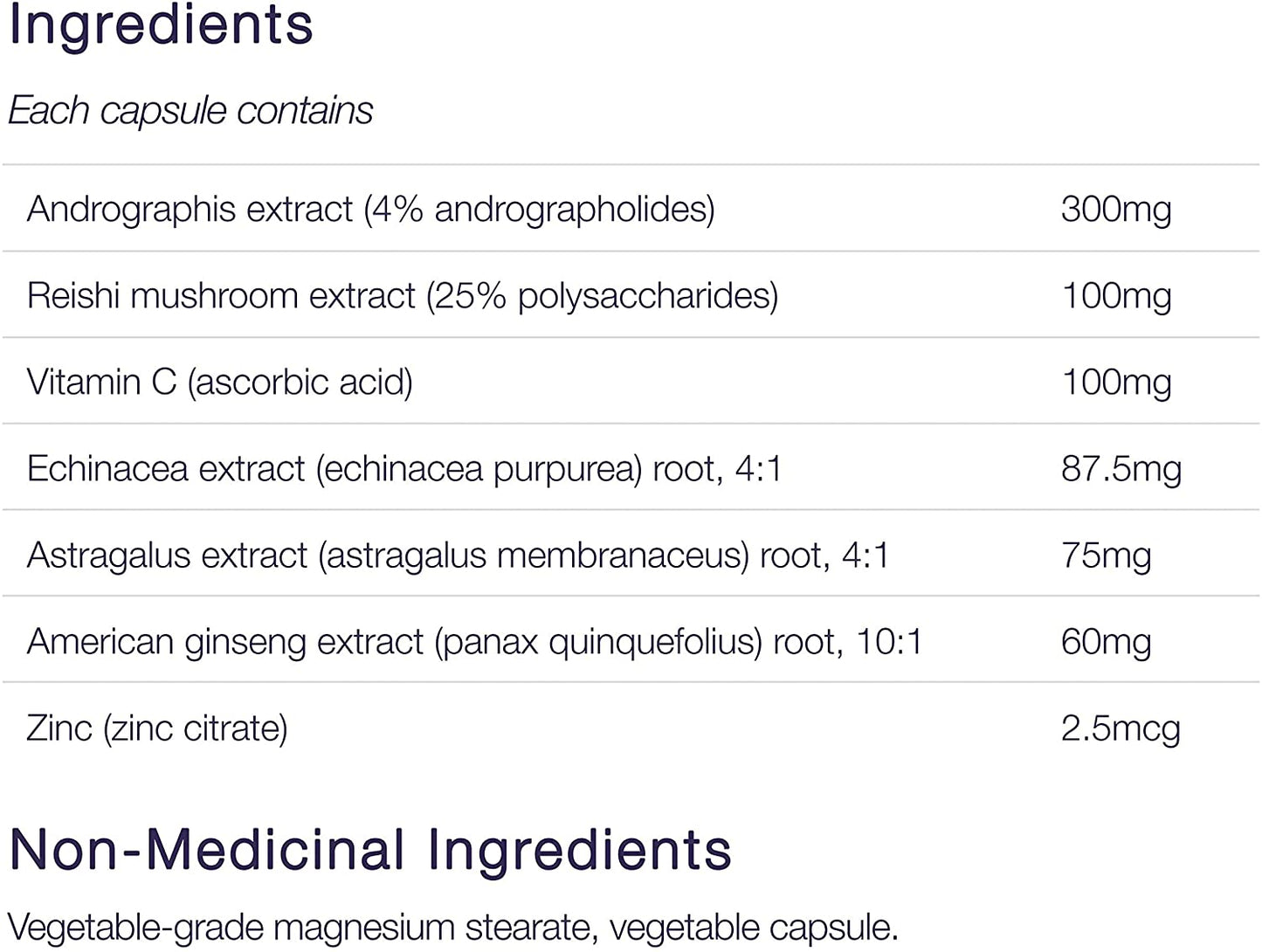This screenshot has width=1262, height=952.
Task: Click Reishi mushroom's 100mg amount
Action: [x=1115, y=296]
